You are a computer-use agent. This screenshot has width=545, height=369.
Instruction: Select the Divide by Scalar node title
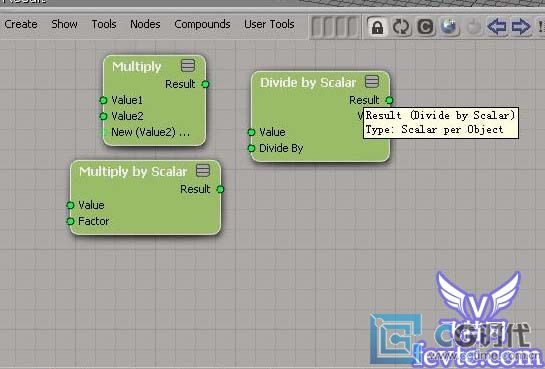click(308, 83)
